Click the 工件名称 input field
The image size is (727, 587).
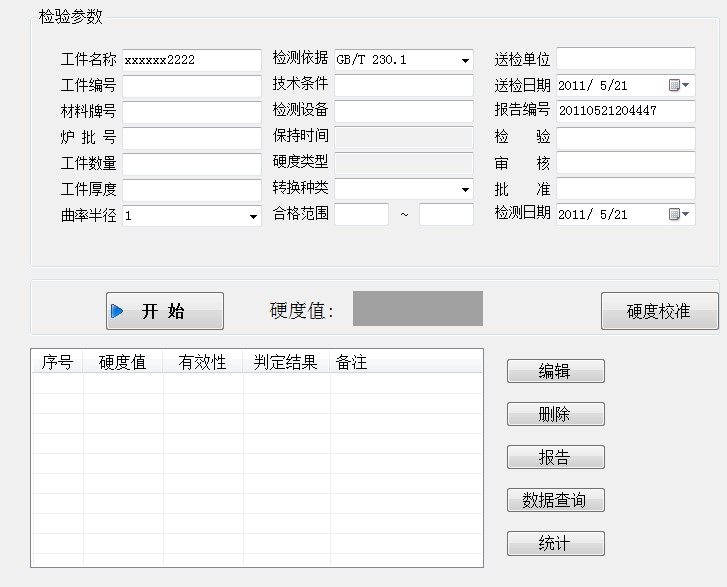point(191,60)
